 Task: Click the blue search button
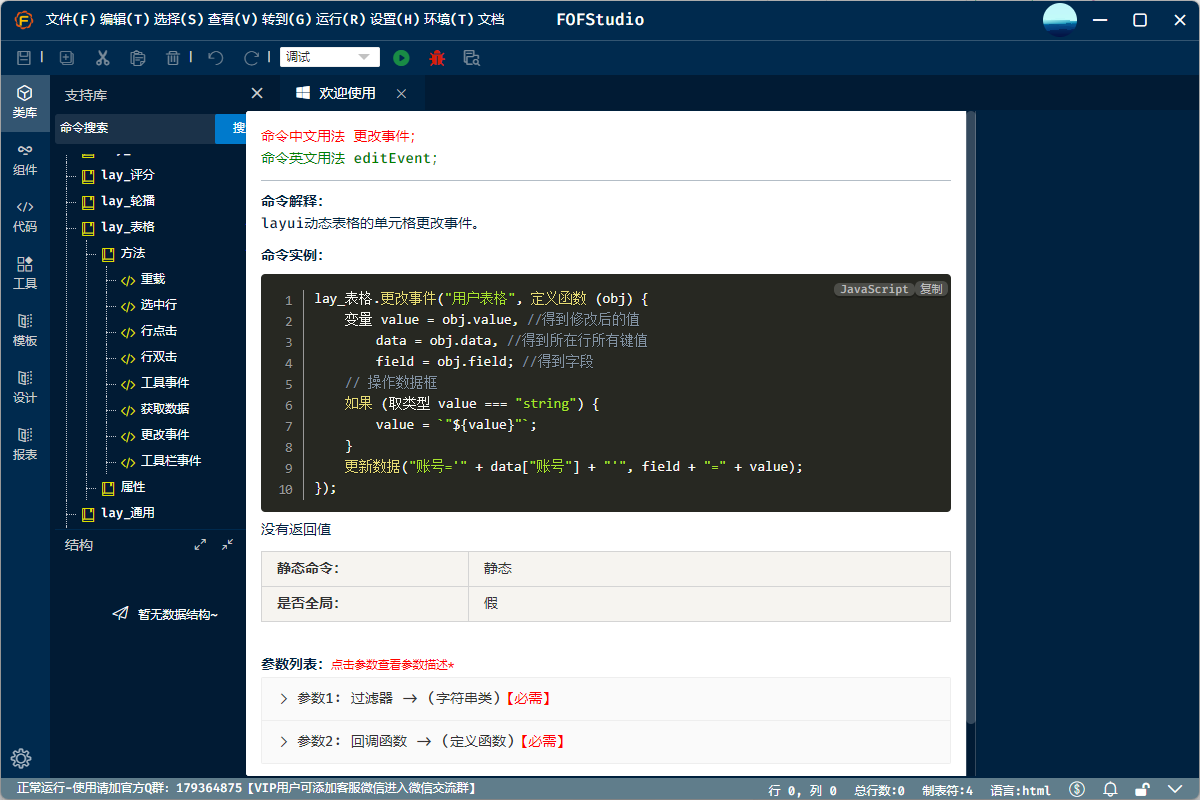point(231,128)
